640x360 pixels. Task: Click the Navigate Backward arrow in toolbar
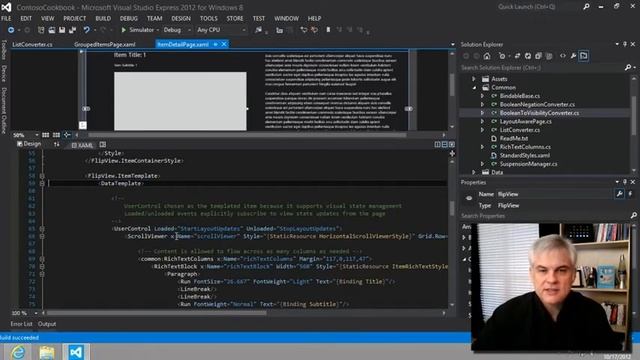11,30
